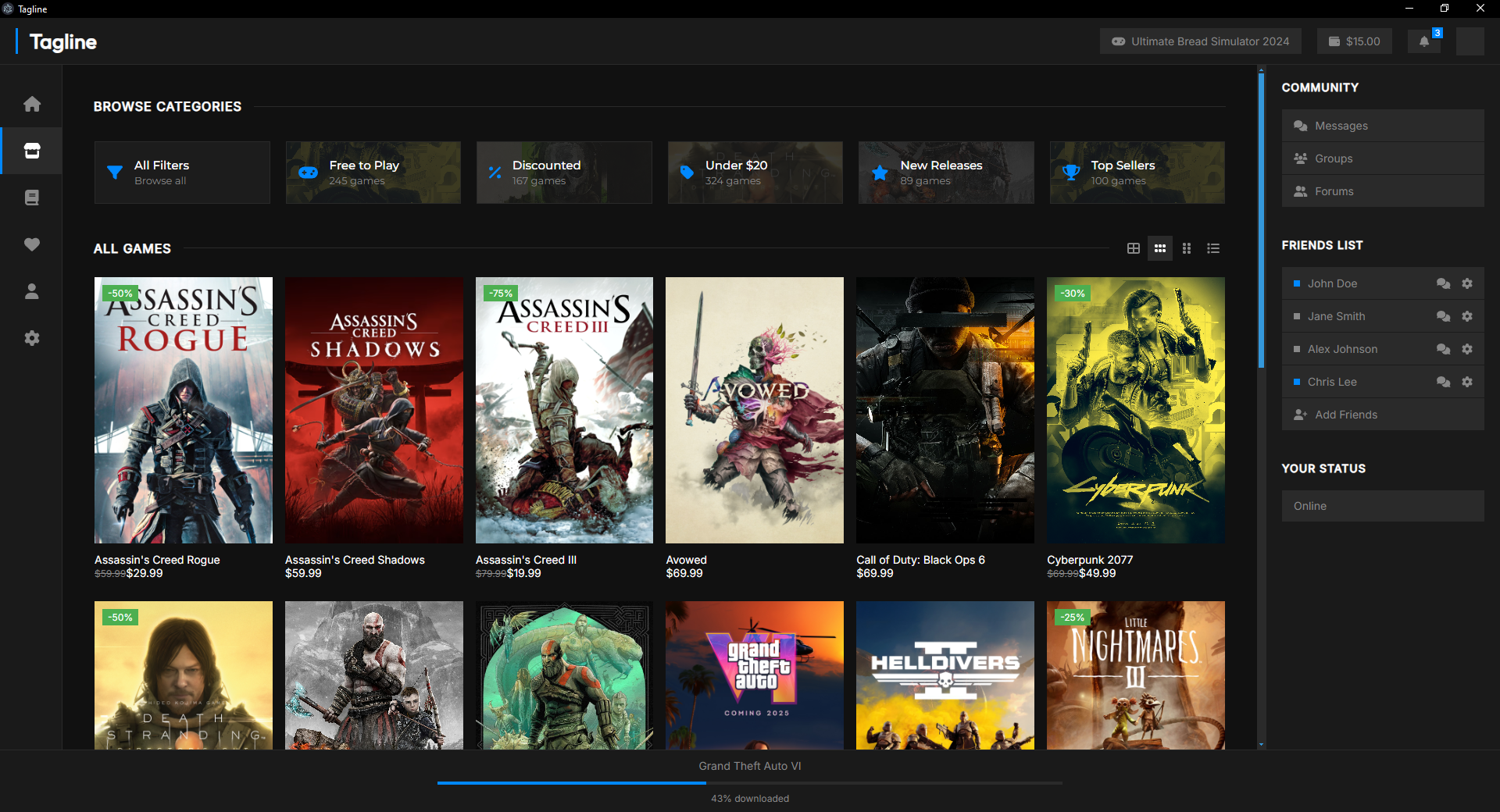The width and height of the screenshot is (1500, 812).
Task: Open Call of Duty: Black Ops 6 cover
Action: 945,410
